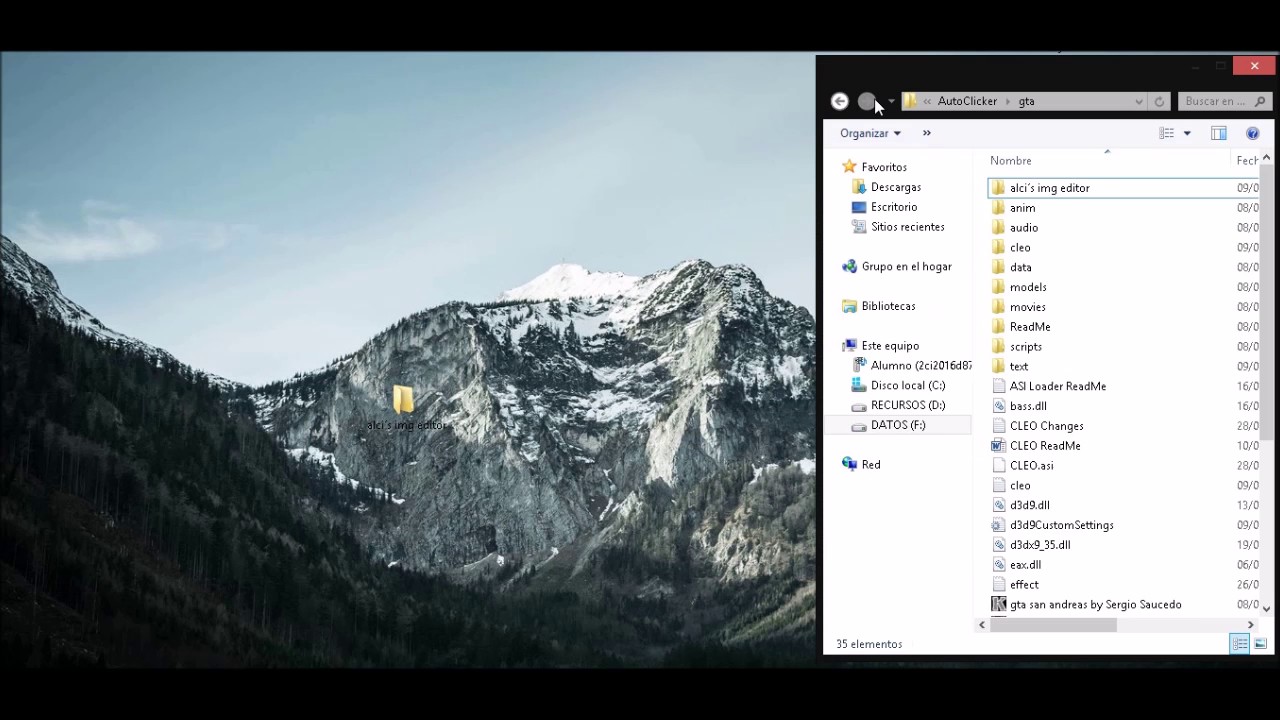The height and width of the screenshot is (720, 1280).
Task: Open the Organizar menu
Action: (870, 133)
